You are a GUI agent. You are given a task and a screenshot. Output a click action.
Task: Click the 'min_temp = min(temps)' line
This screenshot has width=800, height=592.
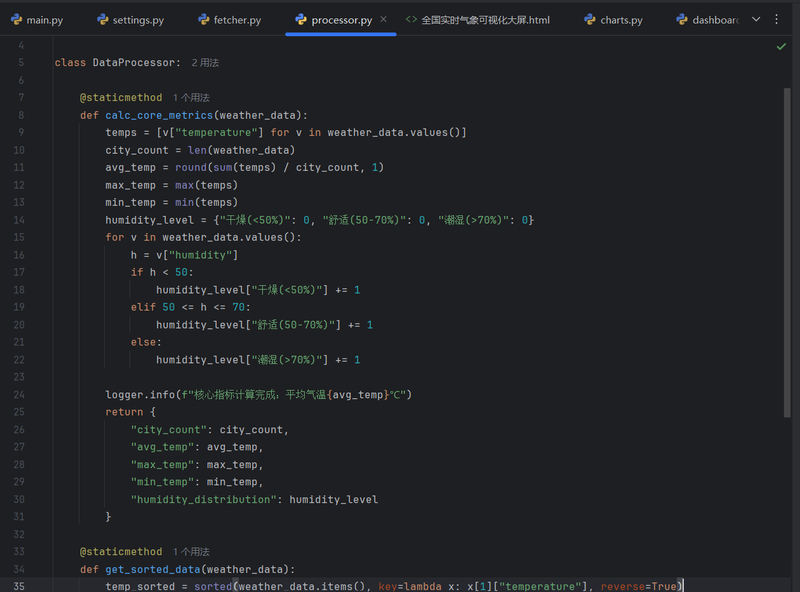click(171, 203)
